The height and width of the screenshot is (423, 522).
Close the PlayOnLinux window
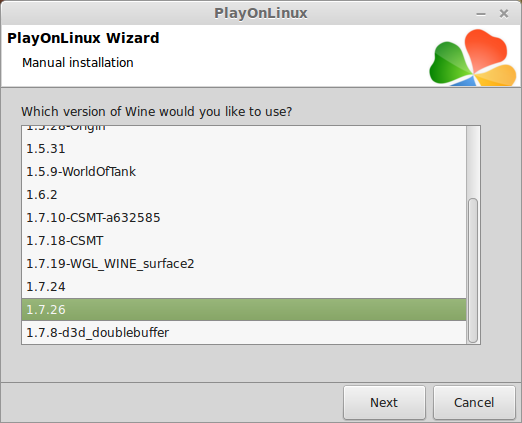[x=504, y=14]
